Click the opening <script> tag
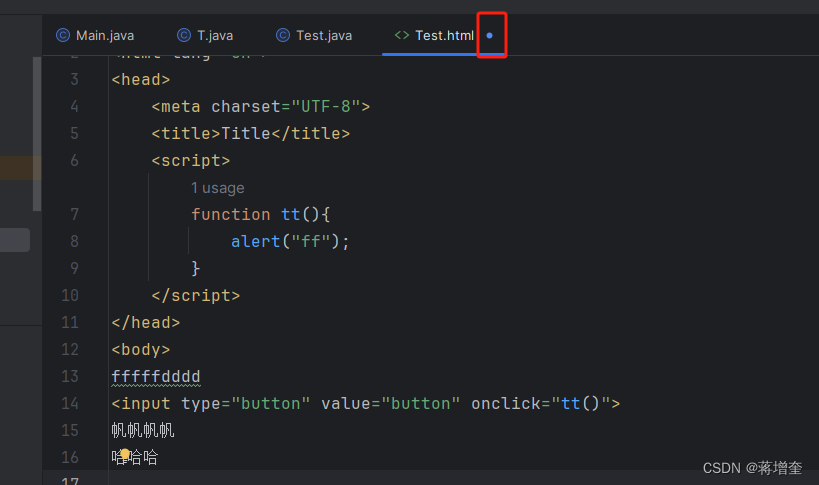 click(x=191, y=160)
